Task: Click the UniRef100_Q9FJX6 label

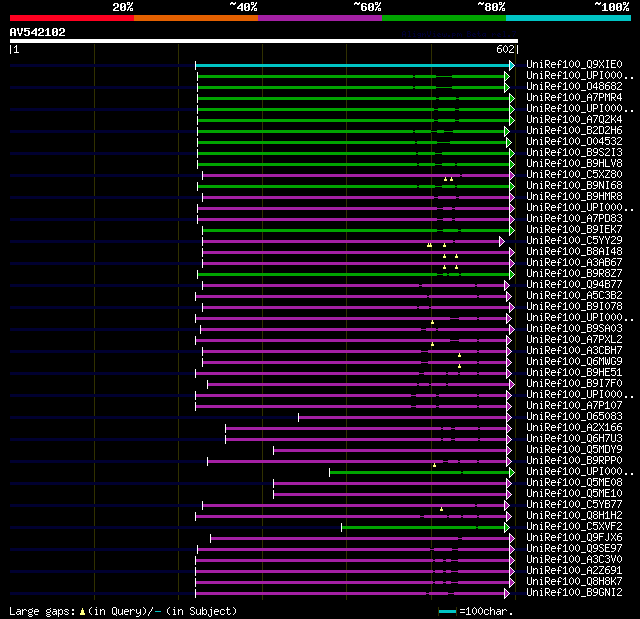Action: click(574, 537)
